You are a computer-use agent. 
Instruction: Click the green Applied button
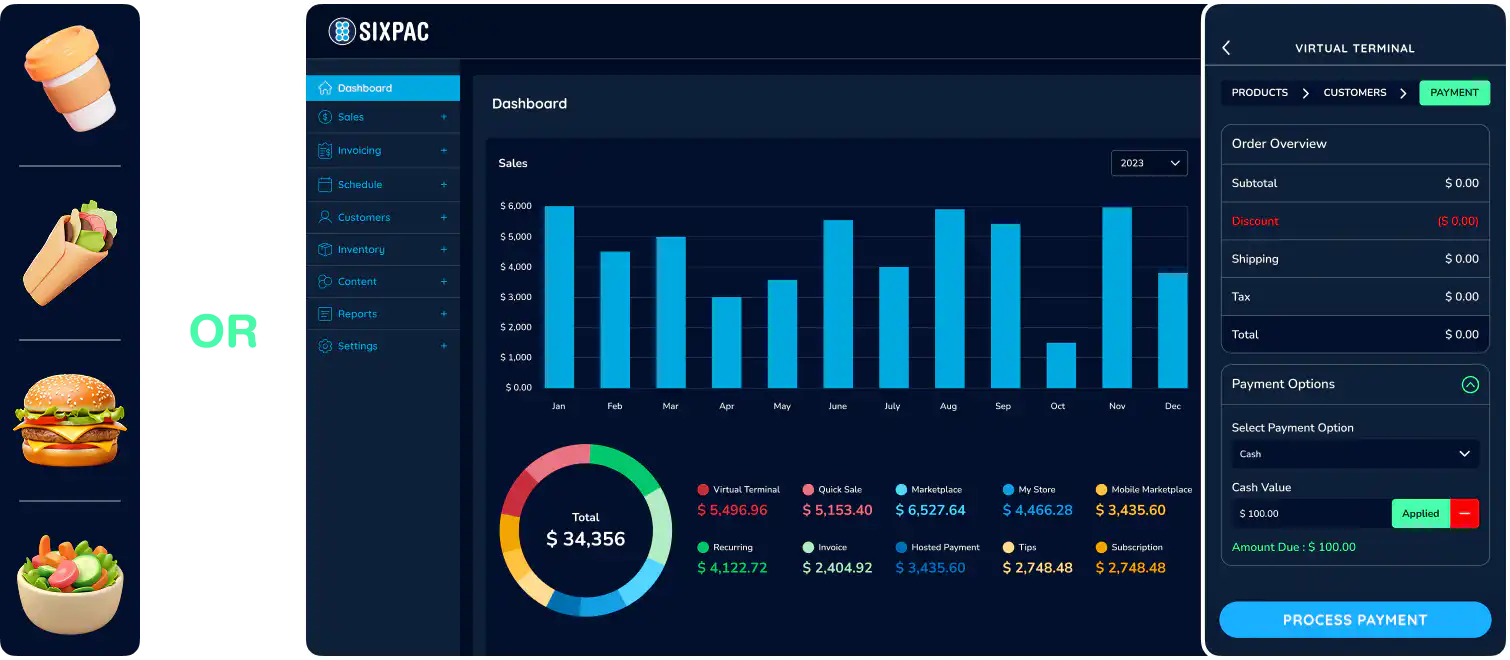coord(1420,513)
